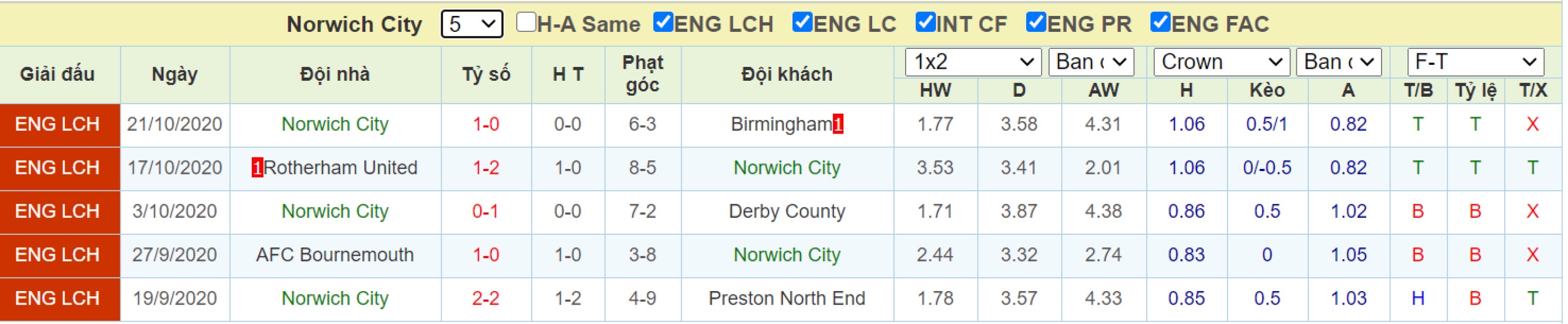Click red card badge beside Rotherham United
The height and width of the screenshot is (324, 1568).
pos(258,168)
